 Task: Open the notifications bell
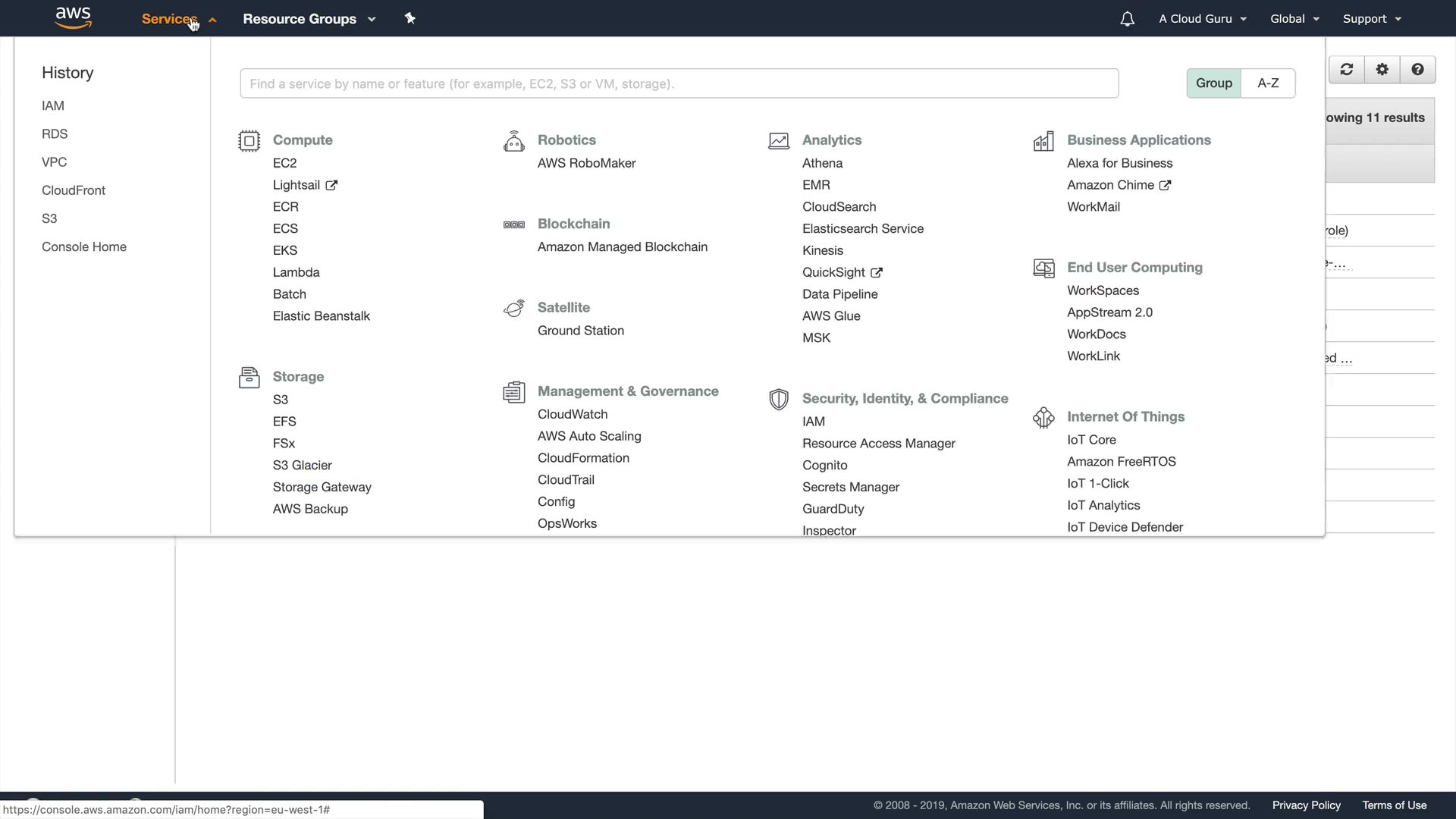pos(1127,19)
